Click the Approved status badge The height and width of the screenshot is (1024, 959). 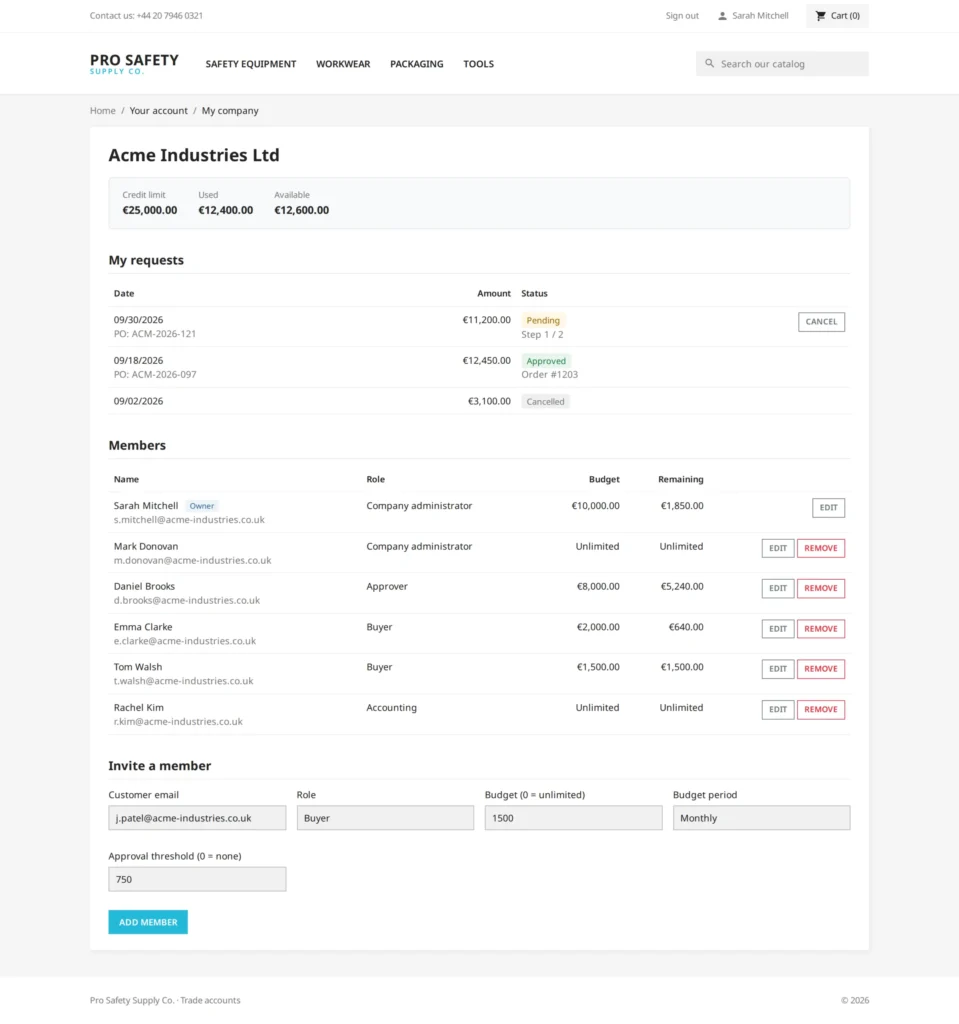click(546, 360)
